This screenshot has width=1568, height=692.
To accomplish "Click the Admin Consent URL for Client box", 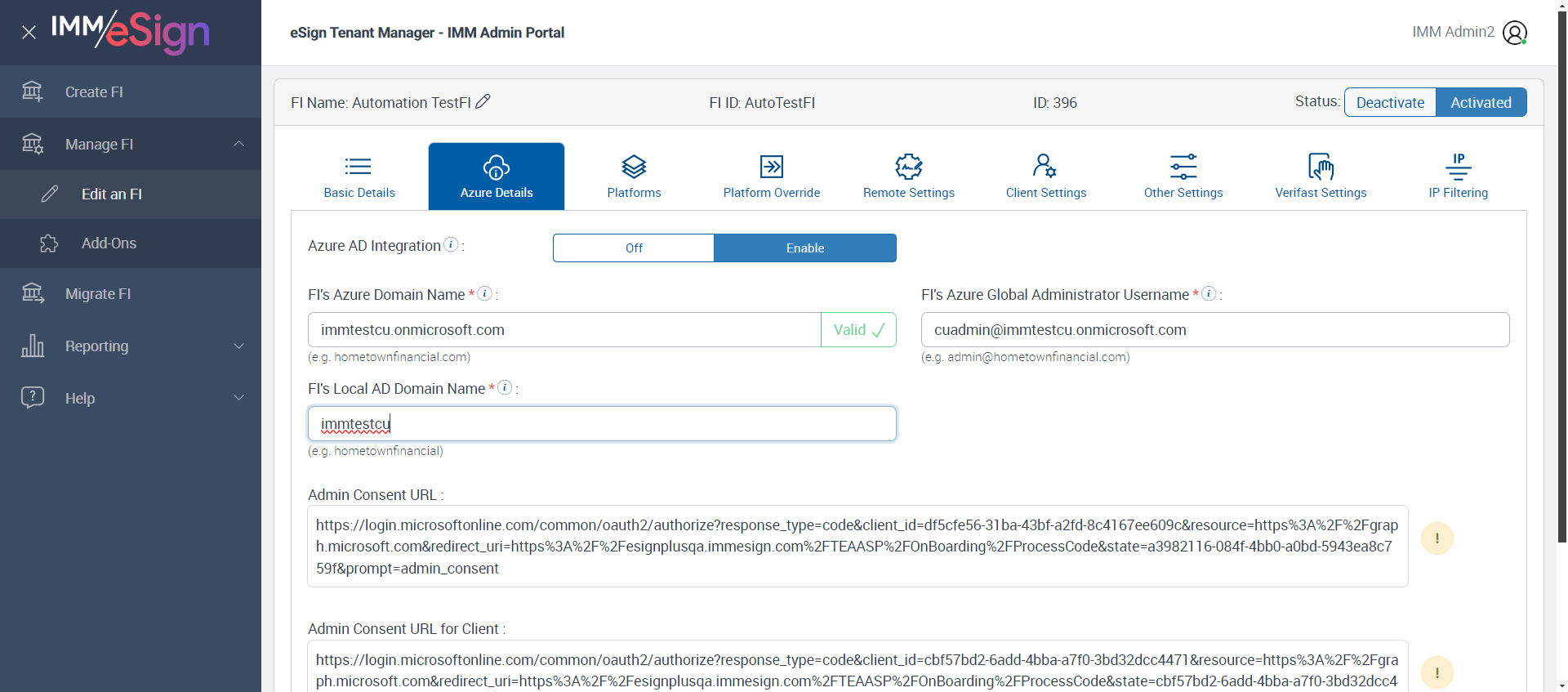I will 857,667.
